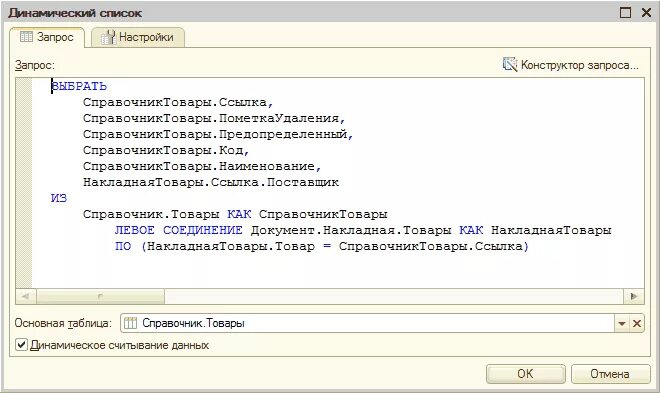This screenshot has height=393, width=660.
Task: Clear the Основная таблица field value
Action: click(637, 323)
